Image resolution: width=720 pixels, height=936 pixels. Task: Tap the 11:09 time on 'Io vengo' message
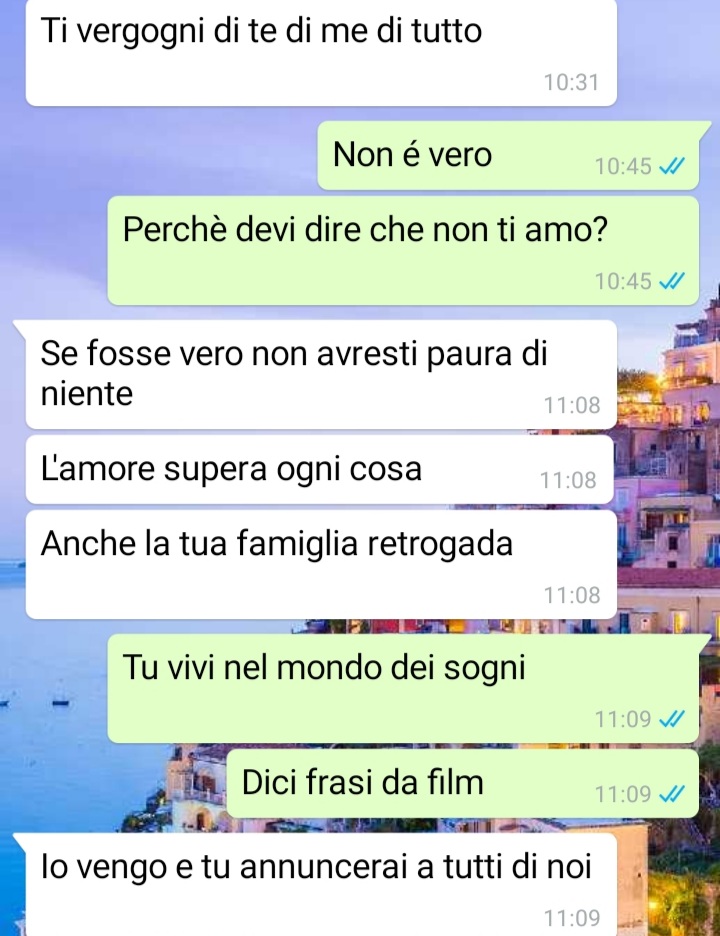[x=571, y=917]
